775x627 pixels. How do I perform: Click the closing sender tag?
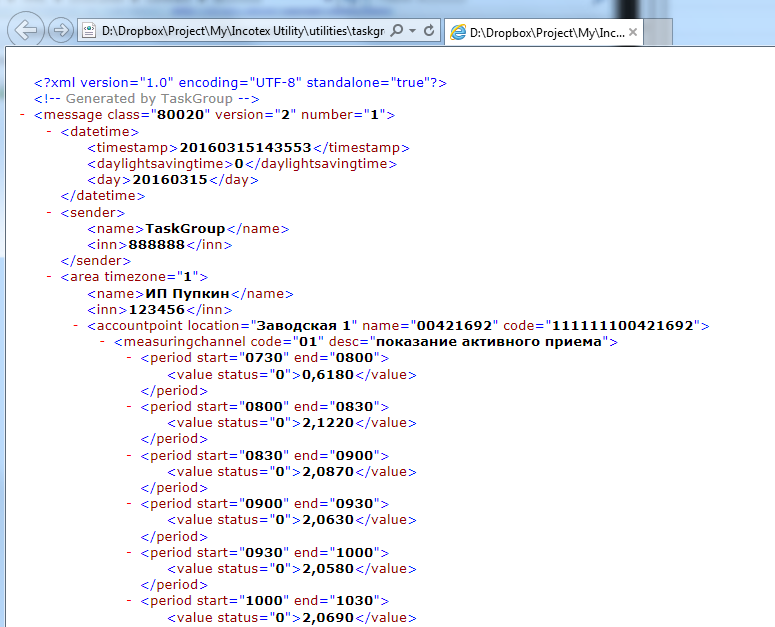[x=95, y=260]
